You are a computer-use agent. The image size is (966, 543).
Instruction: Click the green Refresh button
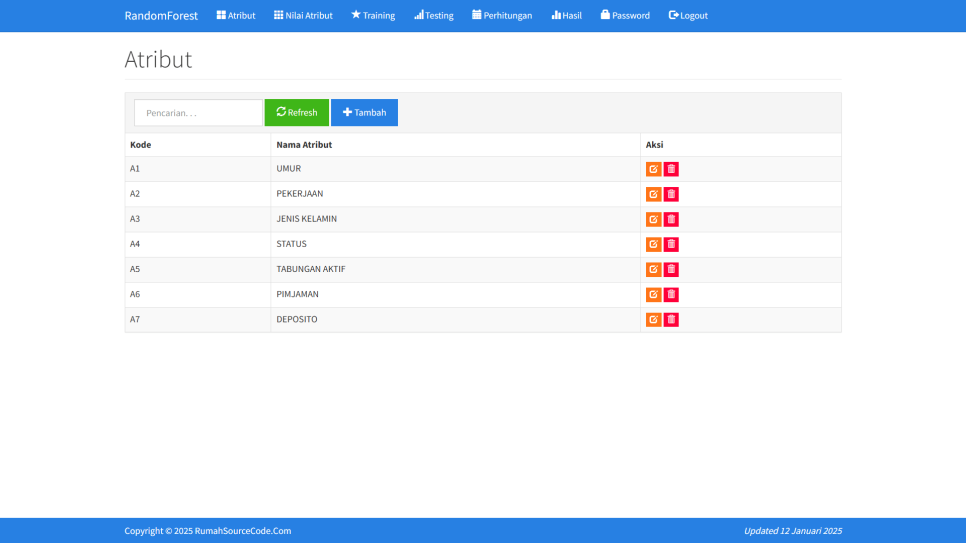click(296, 113)
